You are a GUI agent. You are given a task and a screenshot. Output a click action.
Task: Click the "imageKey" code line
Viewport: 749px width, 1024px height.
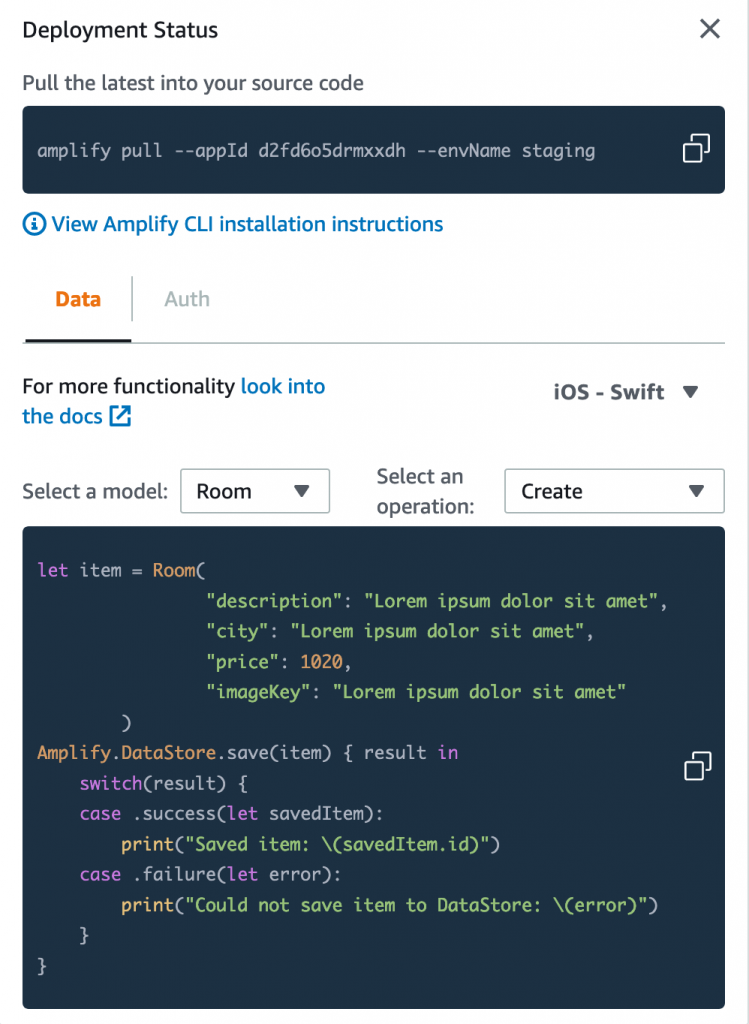coord(416,692)
